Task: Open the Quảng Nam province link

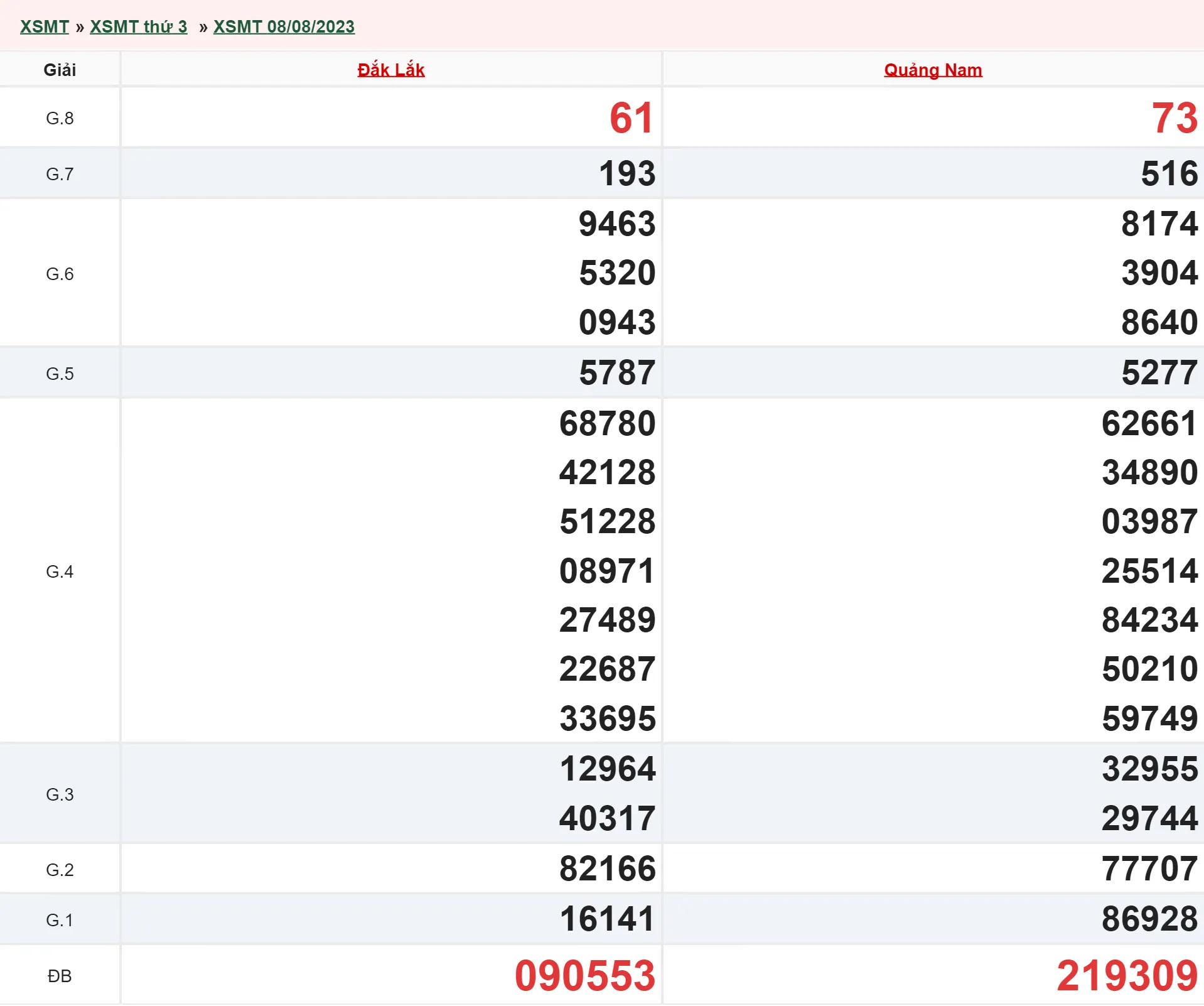Action: point(932,70)
